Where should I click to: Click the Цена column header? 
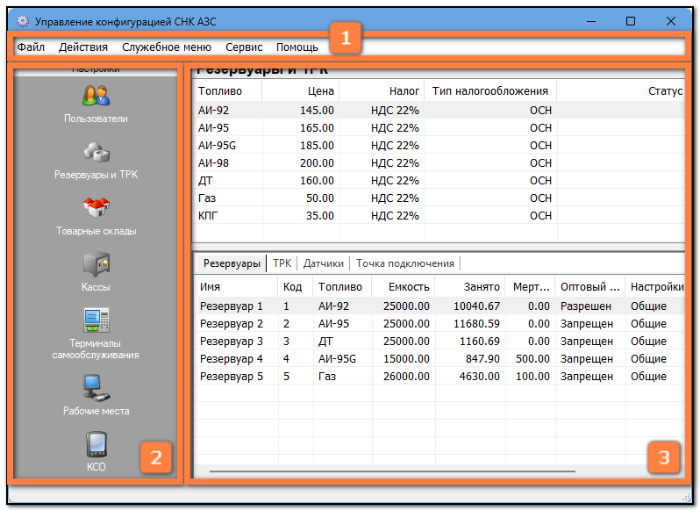pyautogui.click(x=300, y=91)
